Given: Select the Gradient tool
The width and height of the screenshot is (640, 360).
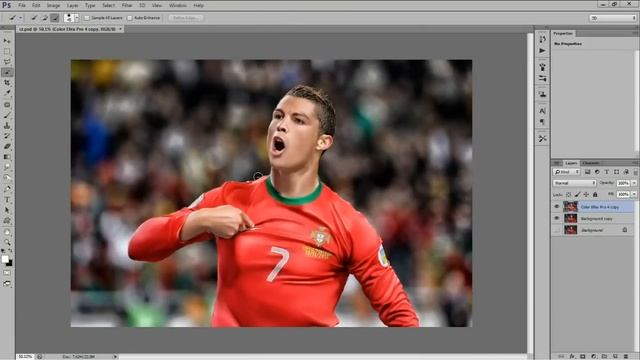Looking at the screenshot, I should 7,157.
